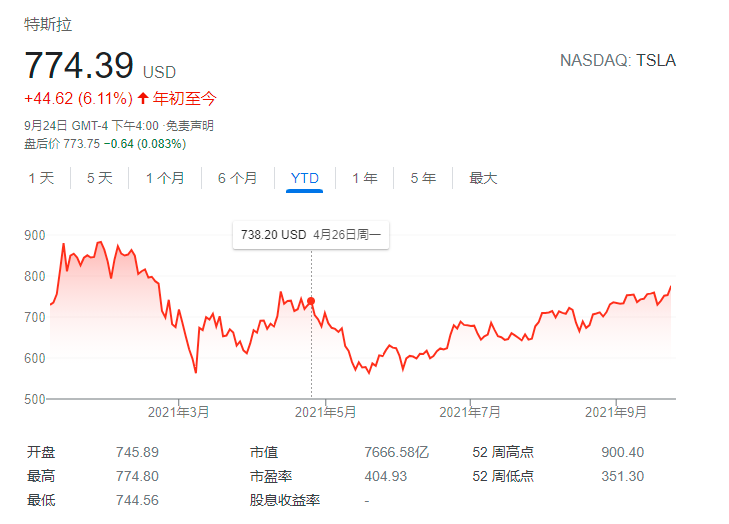Click the NASDAQ: TSLA ticker label
Viewport: 729px width, 524px height.
pos(617,60)
